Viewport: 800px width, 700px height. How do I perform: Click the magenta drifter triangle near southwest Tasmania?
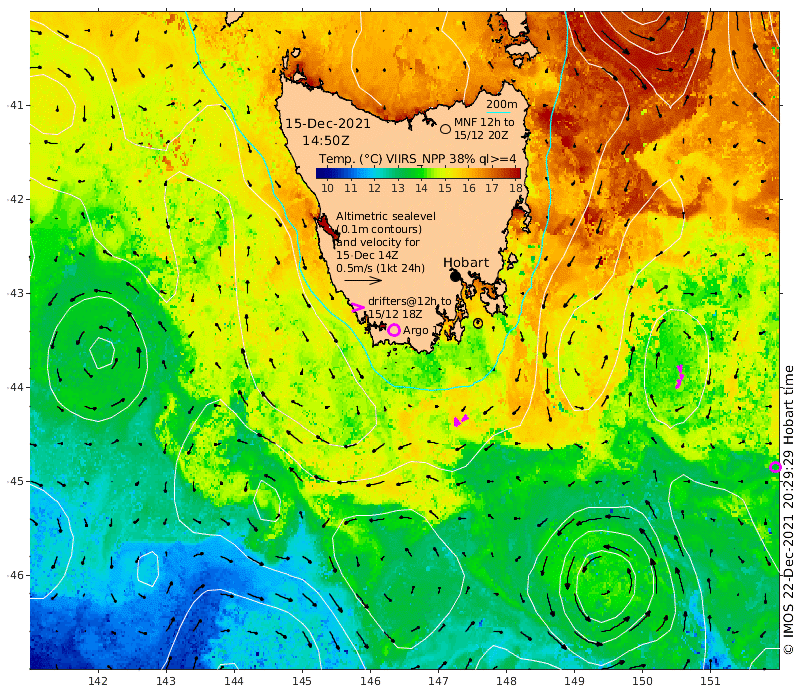click(x=358, y=307)
